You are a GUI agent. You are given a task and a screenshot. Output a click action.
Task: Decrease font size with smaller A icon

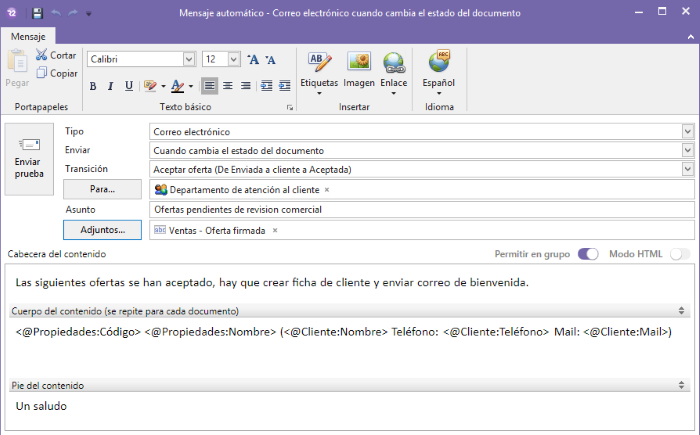pos(271,59)
